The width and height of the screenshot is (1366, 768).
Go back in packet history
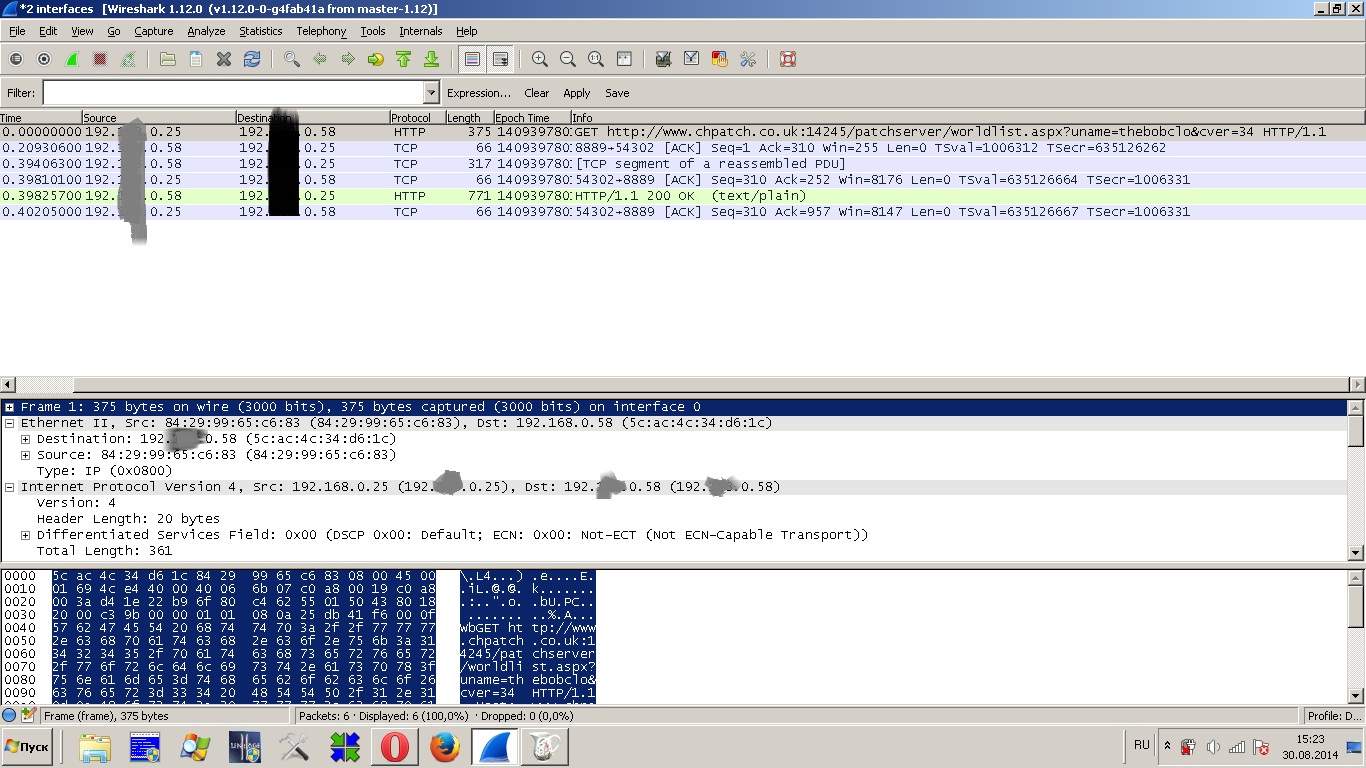tap(320, 60)
